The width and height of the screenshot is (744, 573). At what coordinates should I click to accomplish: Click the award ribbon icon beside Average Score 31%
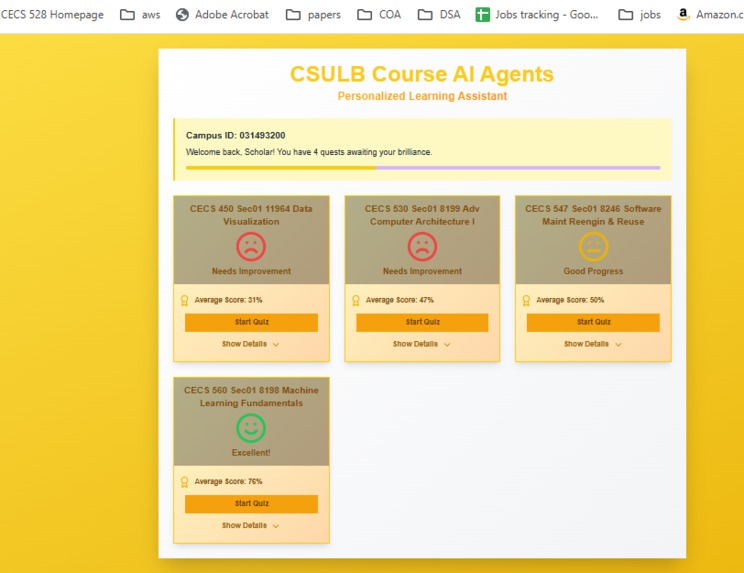click(x=185, y=300)
